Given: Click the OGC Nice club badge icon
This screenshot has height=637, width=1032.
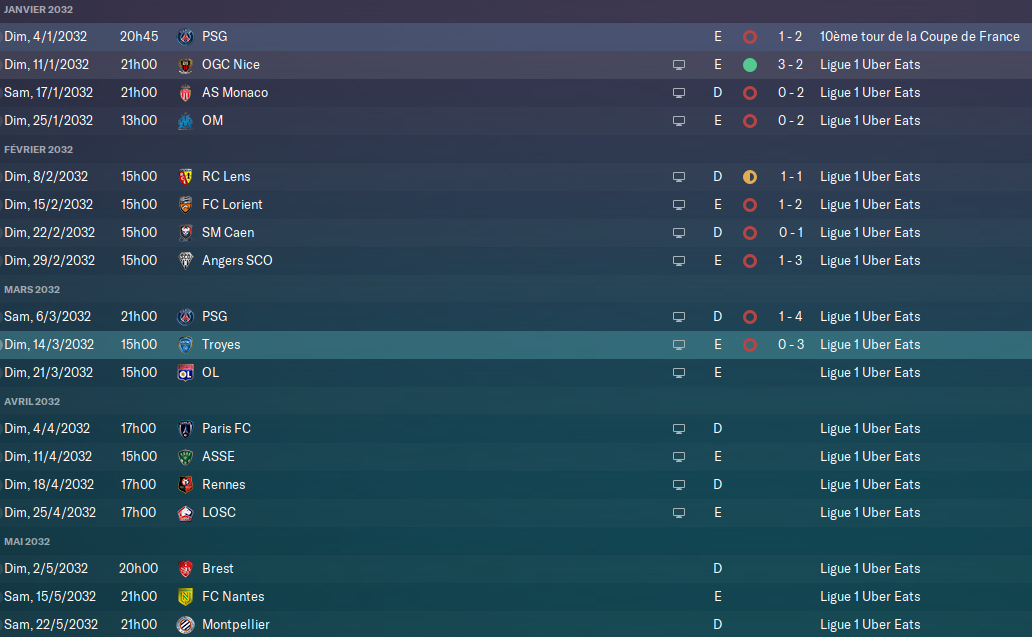Looking at the screenshot, I should [184, 65].
